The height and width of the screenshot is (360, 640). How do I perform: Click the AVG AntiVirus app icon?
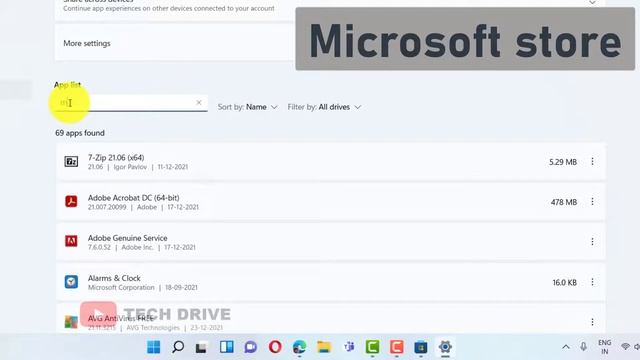pos(71,322)
